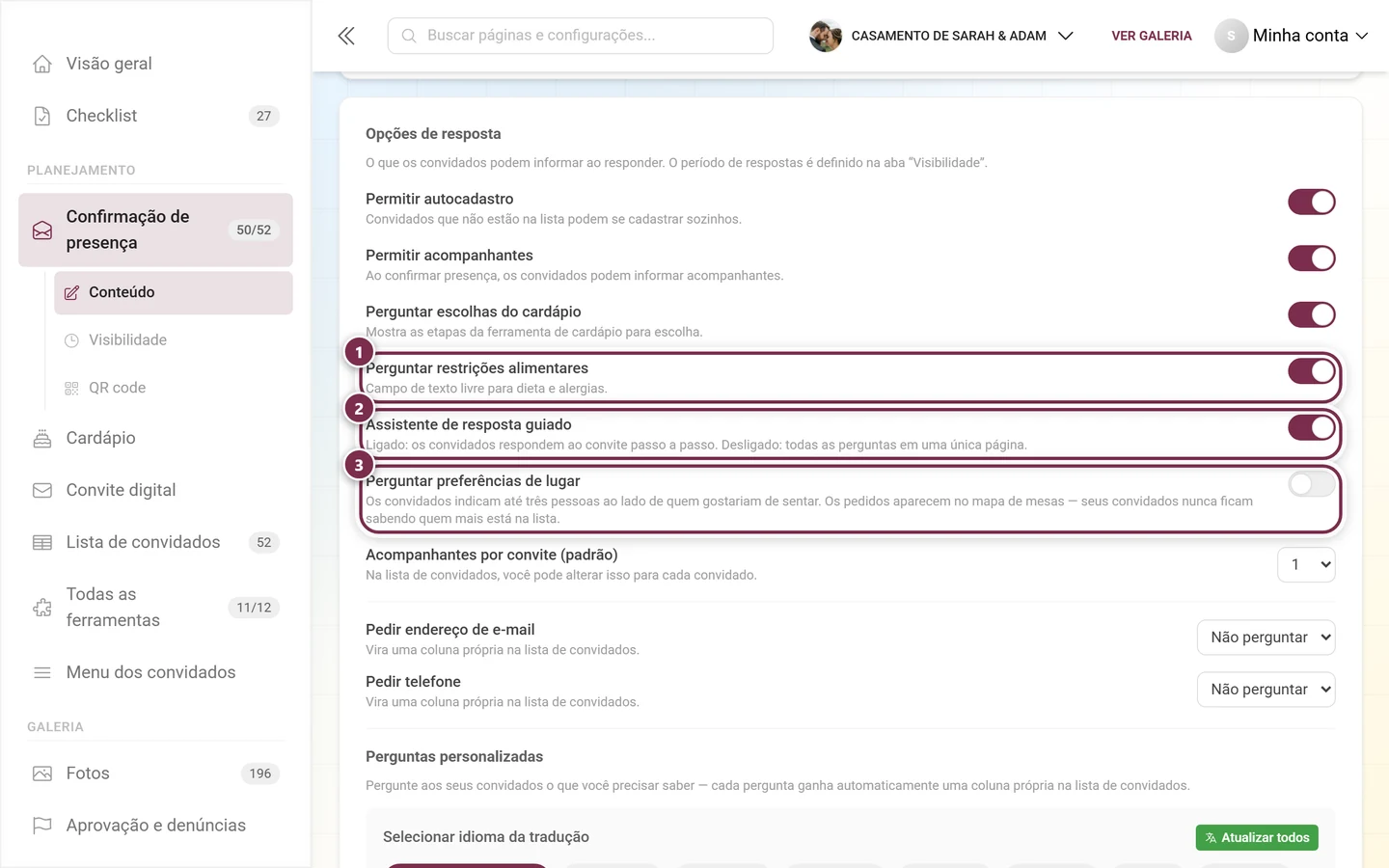Screen dimensions: 1389x868
Task: Click the Aprovação e denúncias flag icon
Action: (42, 826)
